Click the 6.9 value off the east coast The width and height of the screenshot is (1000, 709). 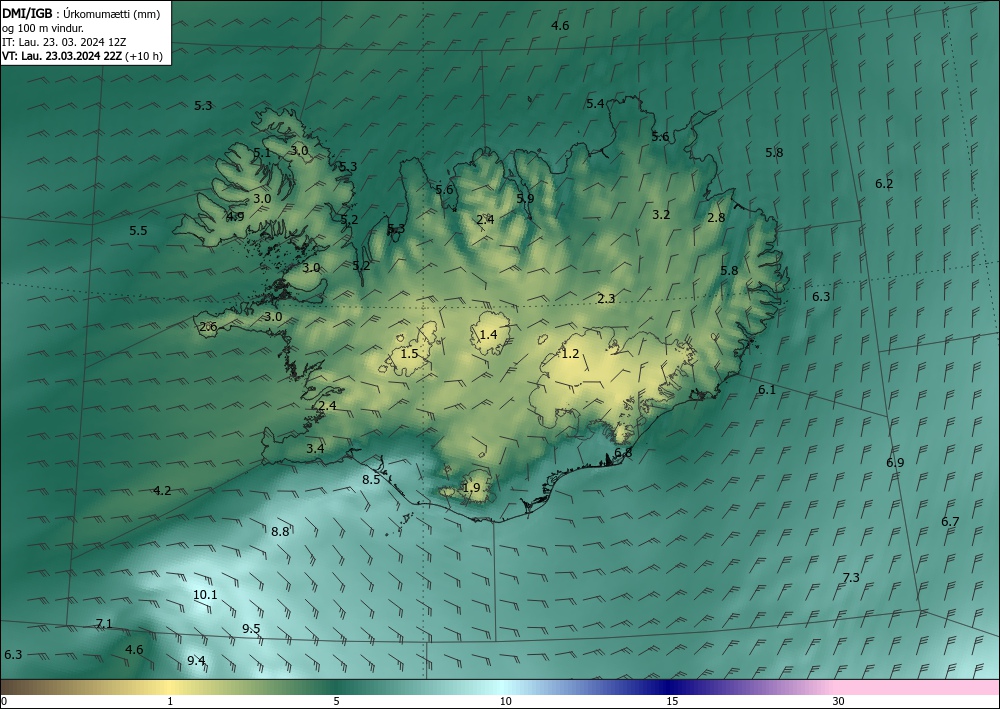pos(895,462)
